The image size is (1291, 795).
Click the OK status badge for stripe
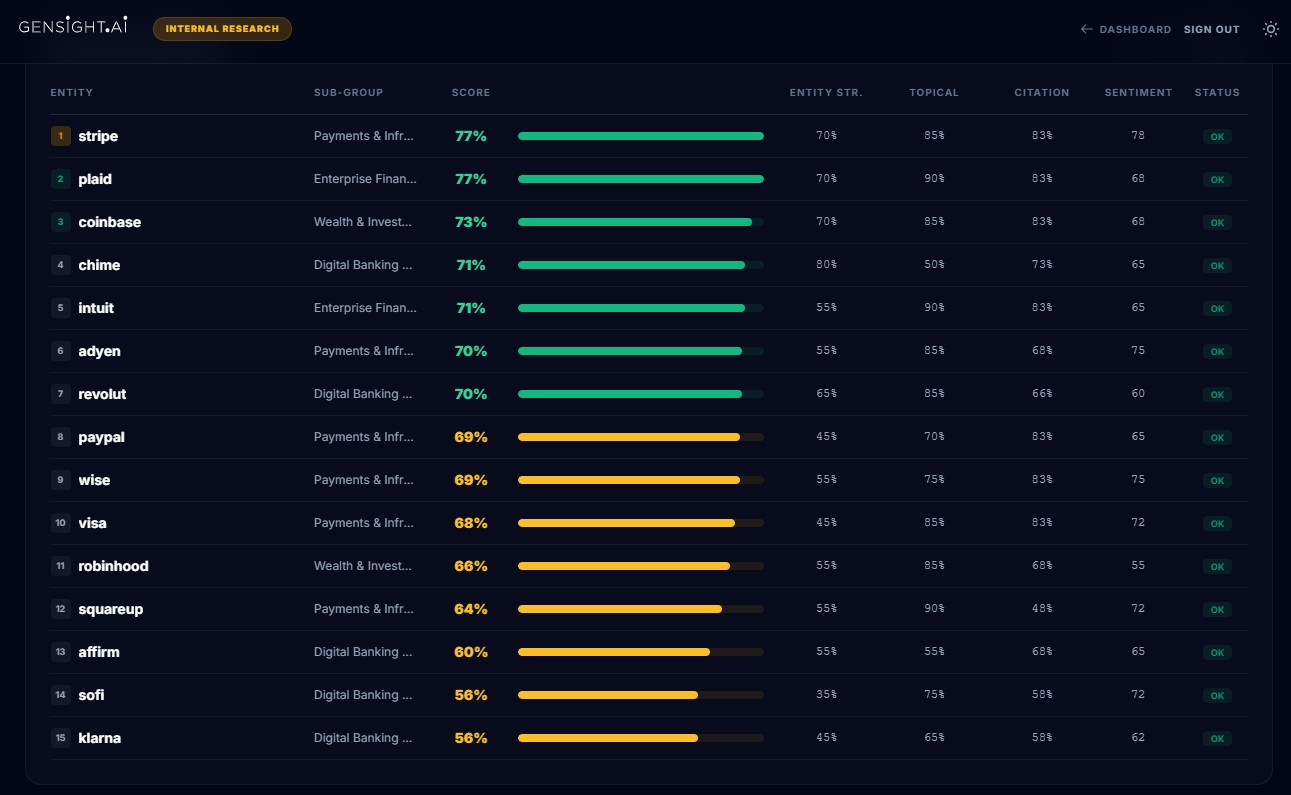tap(1217, 137)
